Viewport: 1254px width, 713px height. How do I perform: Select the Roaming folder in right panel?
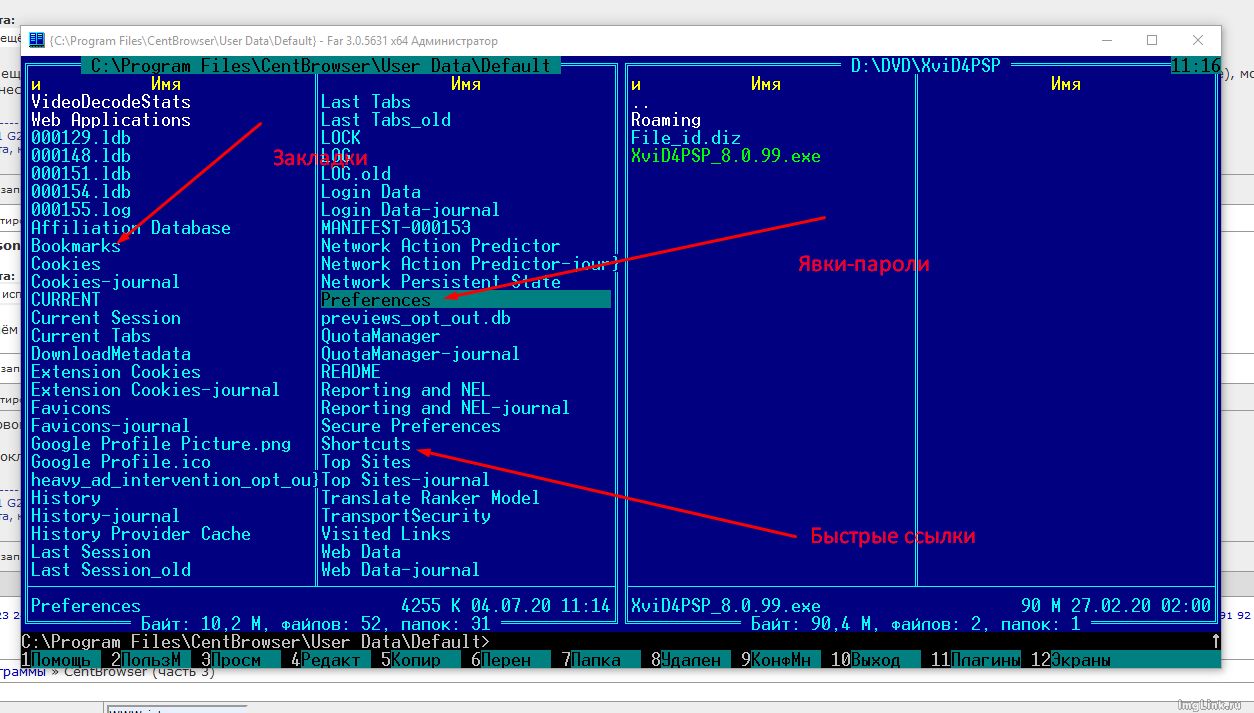[666, 120]
